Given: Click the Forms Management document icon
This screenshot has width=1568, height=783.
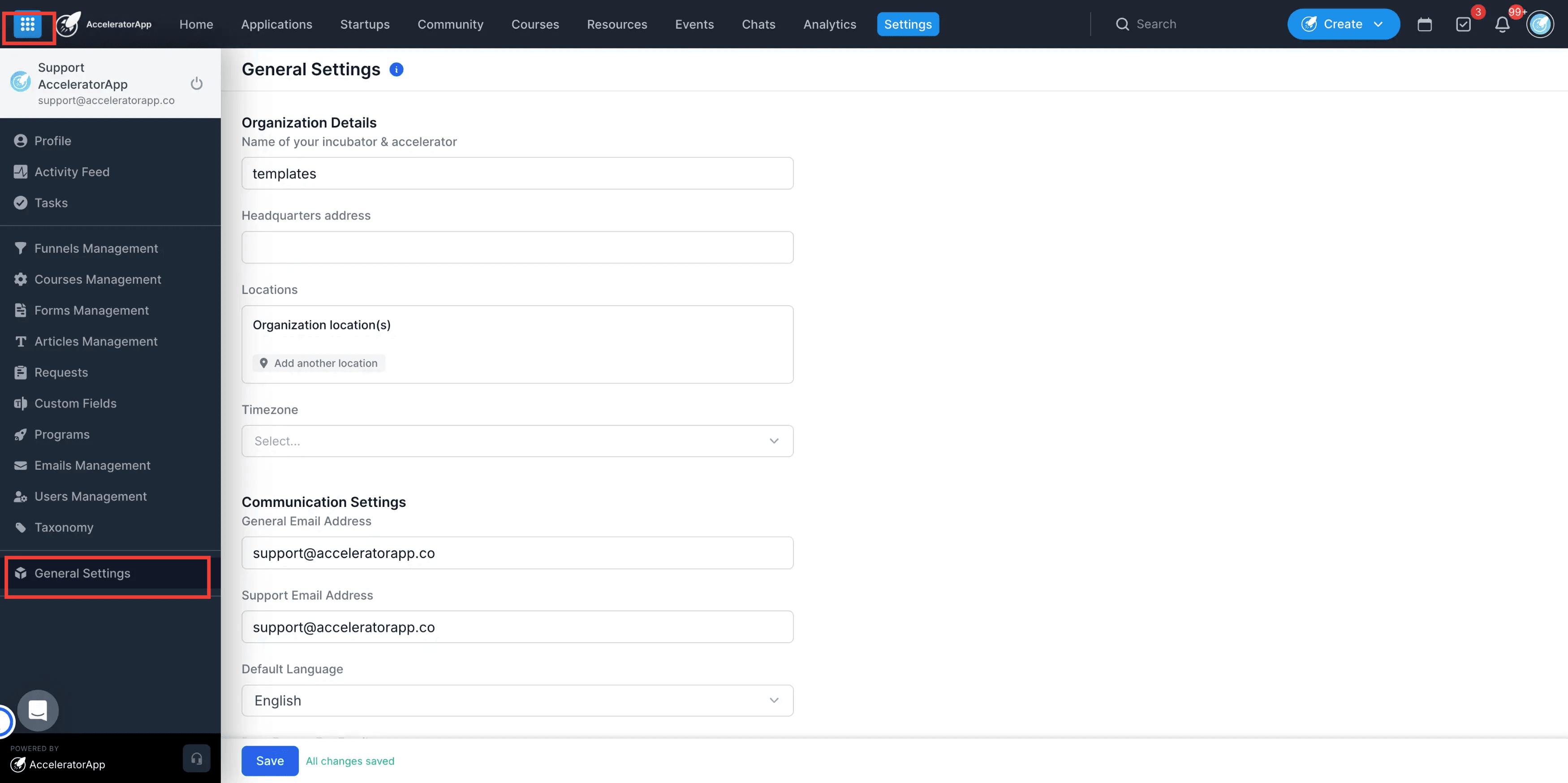Looking at the screenshot, I should point(21,311).
